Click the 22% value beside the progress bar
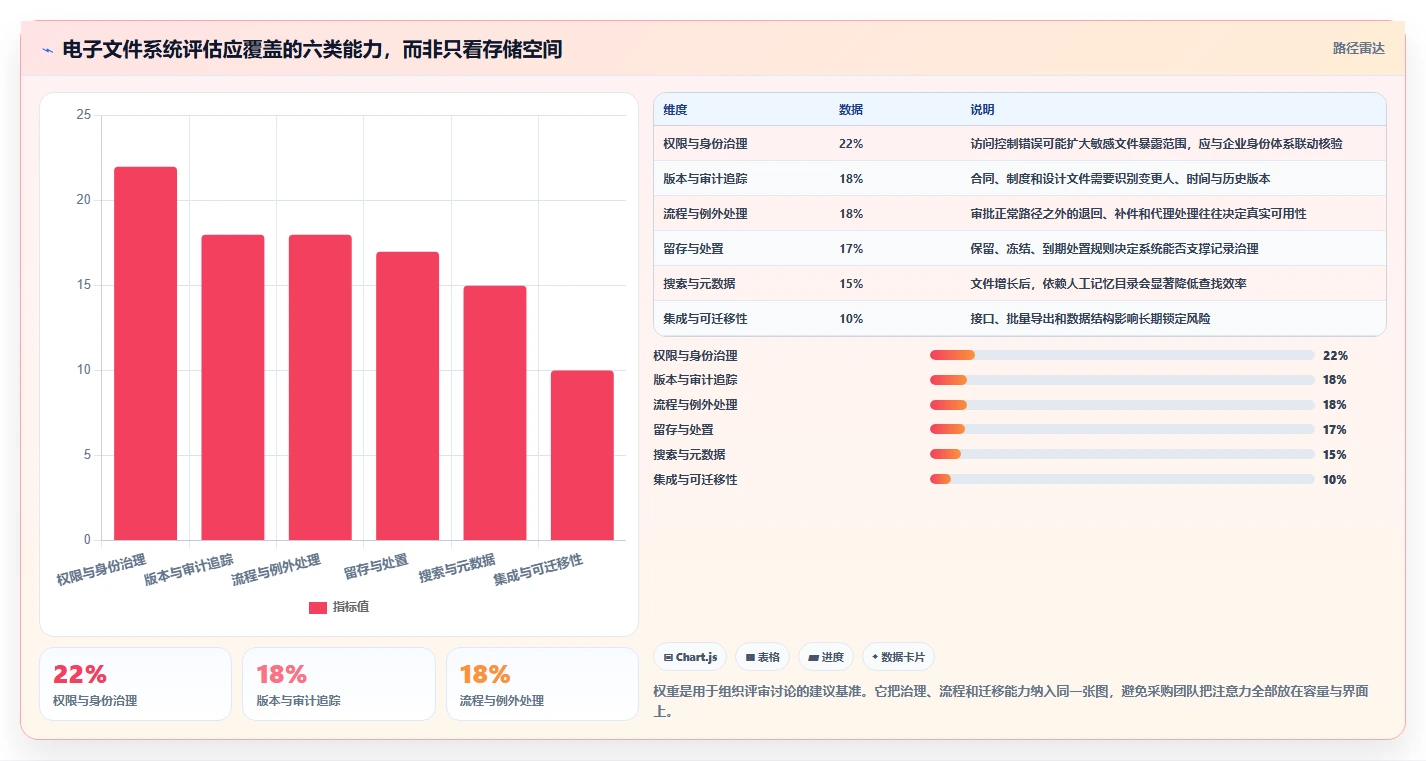 click(x=1335, y=355)
